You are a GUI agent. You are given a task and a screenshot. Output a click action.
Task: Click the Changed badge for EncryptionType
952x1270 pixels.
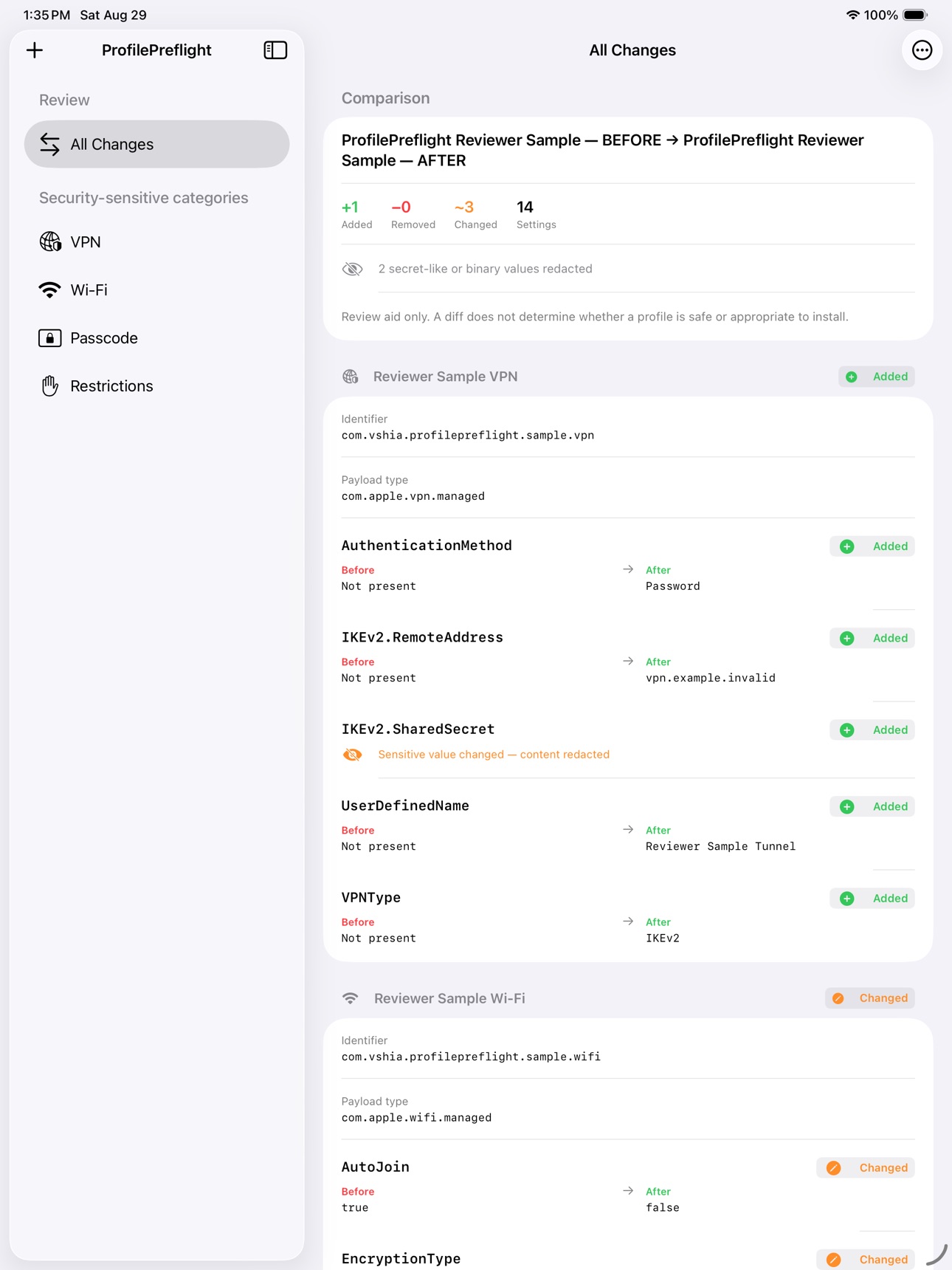[x=866, y=1259]
